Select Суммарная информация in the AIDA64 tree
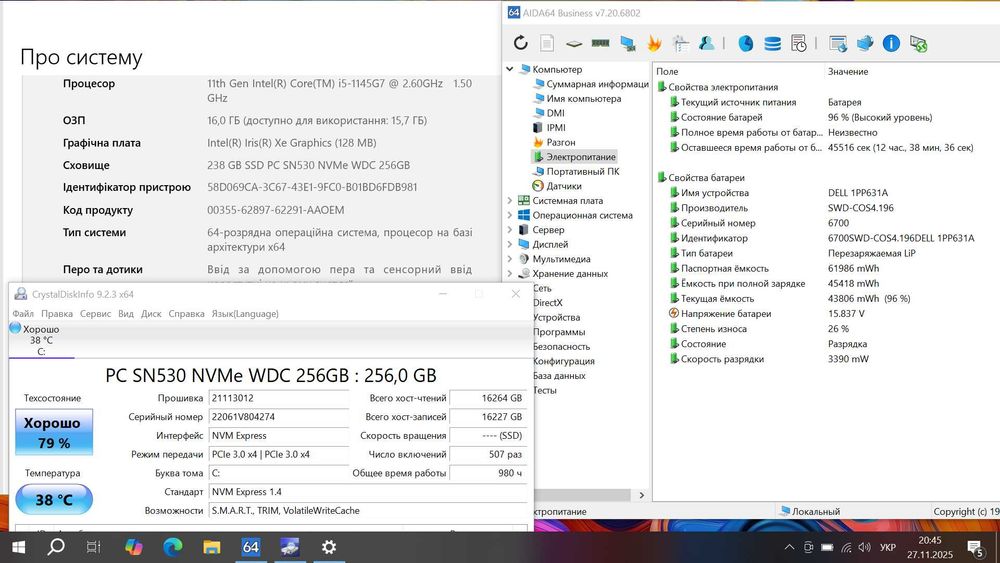1000x563 pixels. [591, 84]
